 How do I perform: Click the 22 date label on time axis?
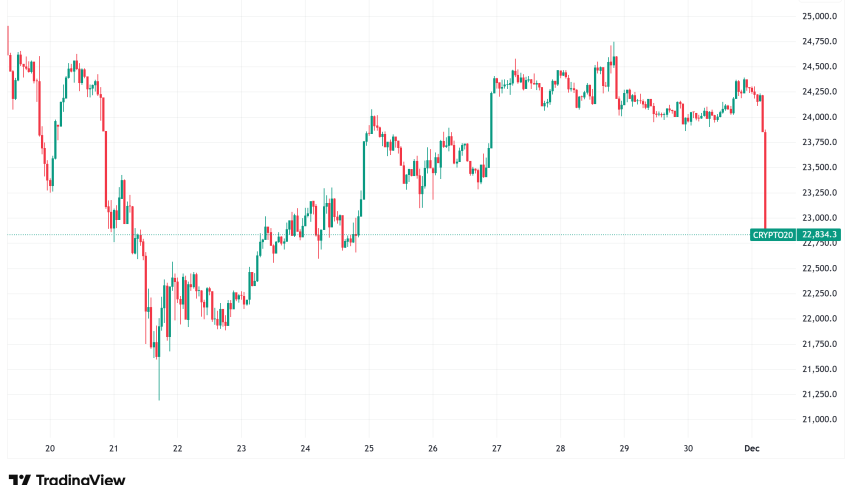click(177, 448)
